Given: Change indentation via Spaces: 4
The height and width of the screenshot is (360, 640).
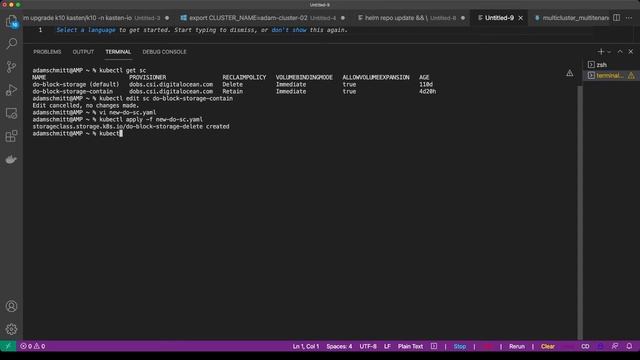Looking at the screenshot, I should [339, 346].
